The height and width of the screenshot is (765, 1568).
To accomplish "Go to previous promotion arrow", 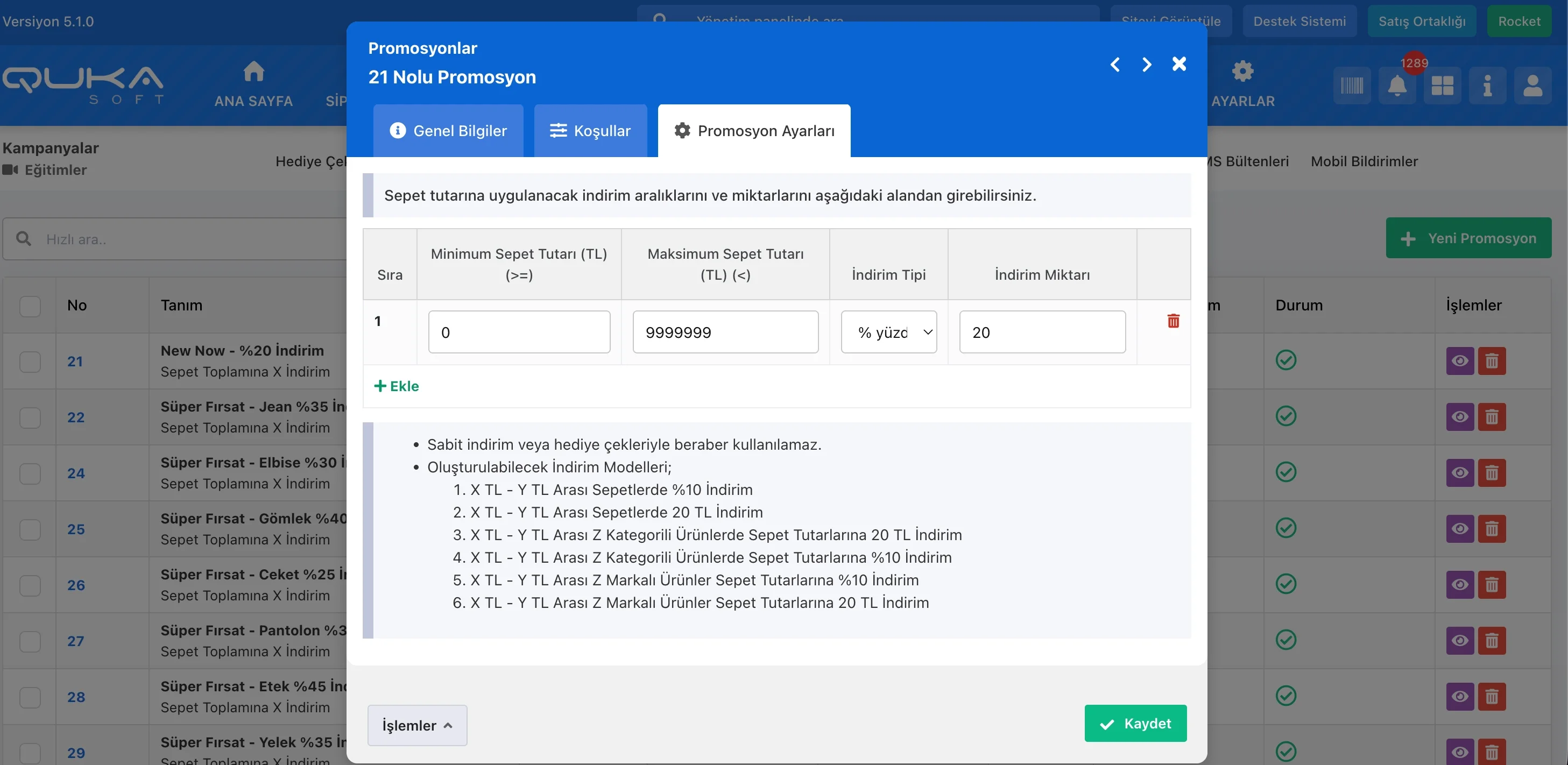I will click(1114, 65).
